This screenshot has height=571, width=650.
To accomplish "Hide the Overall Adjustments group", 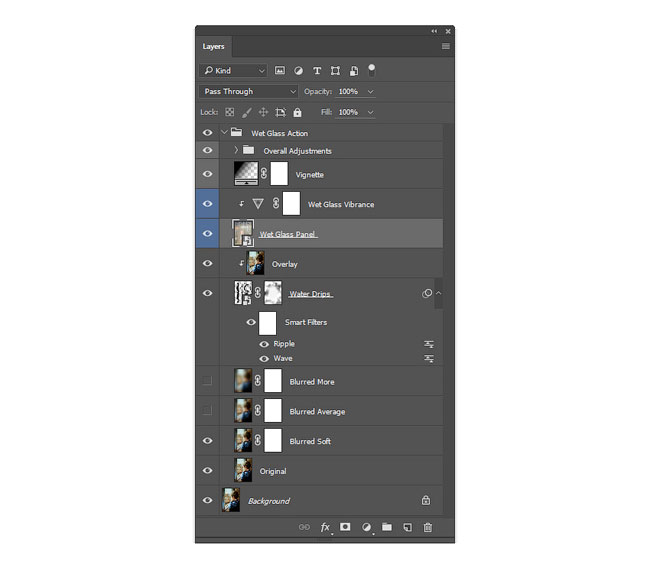I will pos(207,150).
